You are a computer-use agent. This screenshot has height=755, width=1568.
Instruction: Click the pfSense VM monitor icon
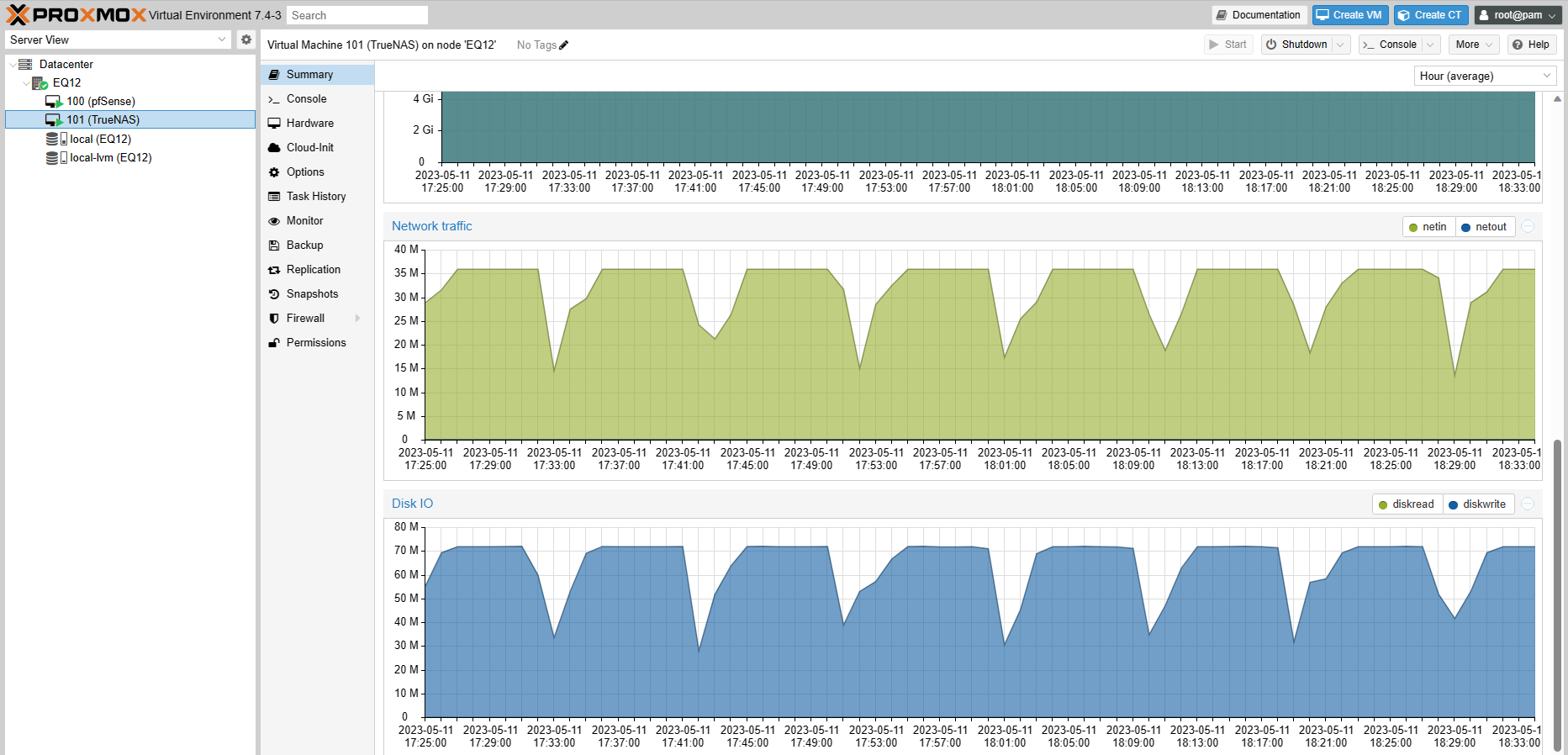54,102
